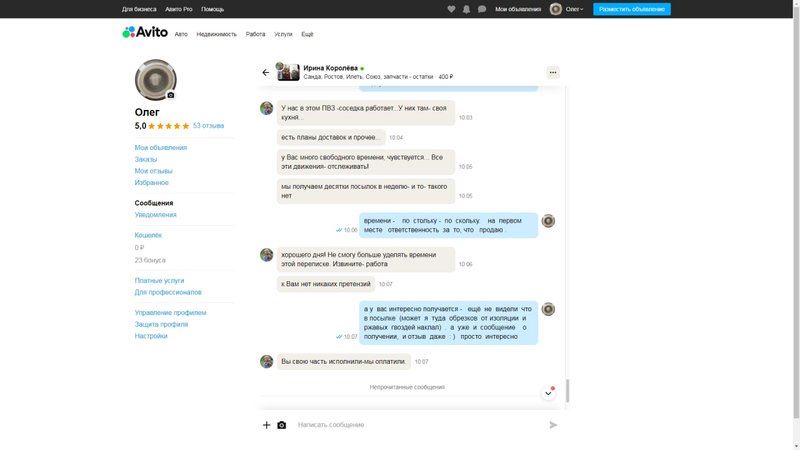Click message 'к Вам нет никаких претензий'

[326, 284]
